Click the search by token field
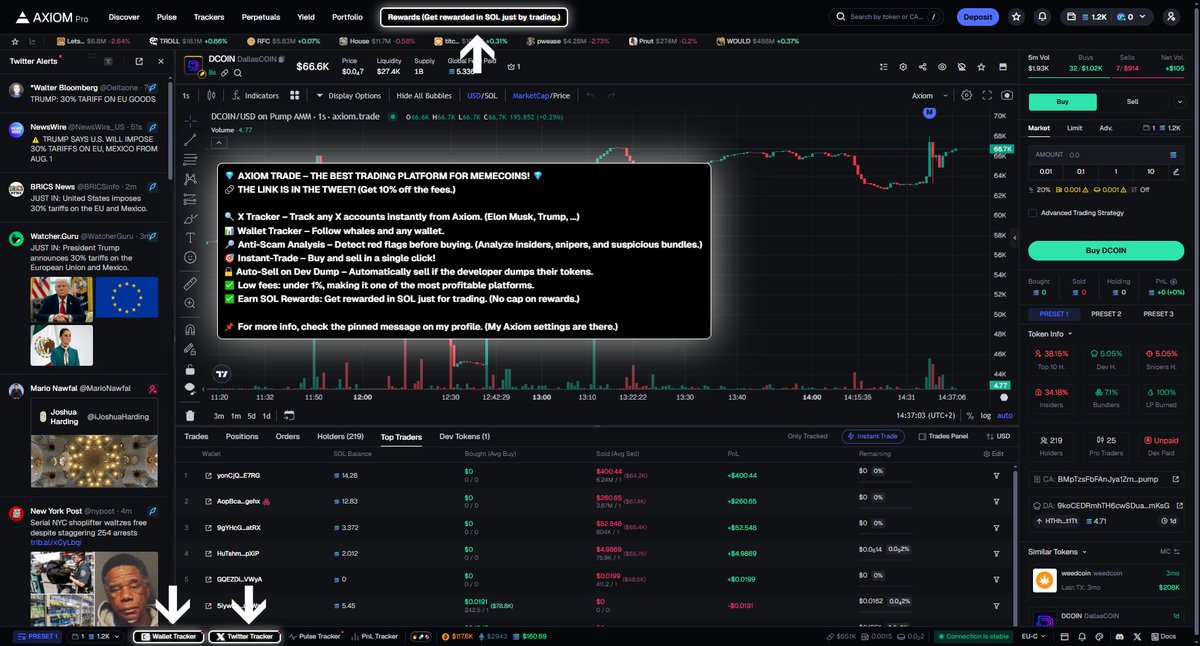 click(x=887, y=17)
